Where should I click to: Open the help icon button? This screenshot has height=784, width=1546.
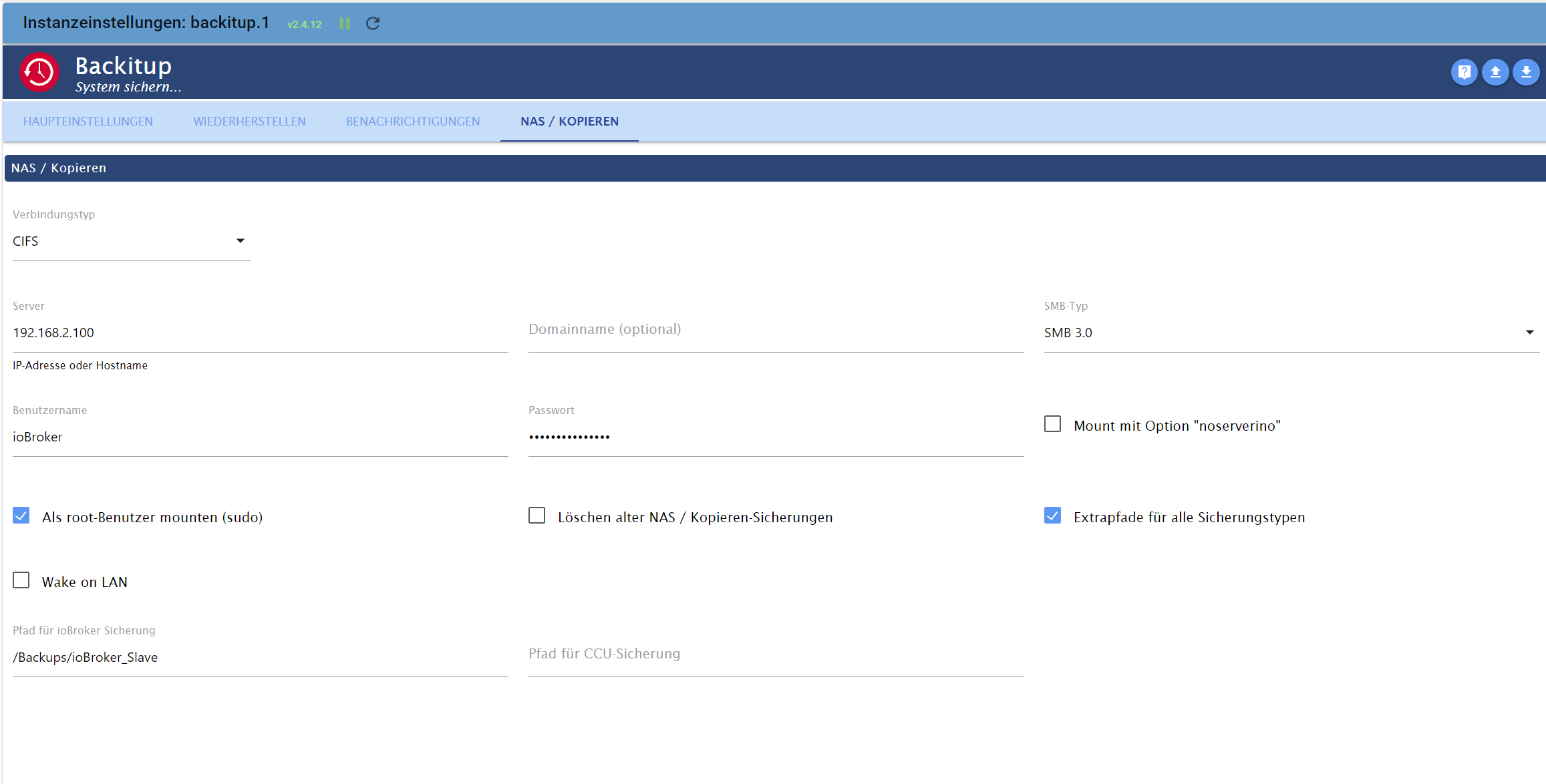[x=1464, y=72]
